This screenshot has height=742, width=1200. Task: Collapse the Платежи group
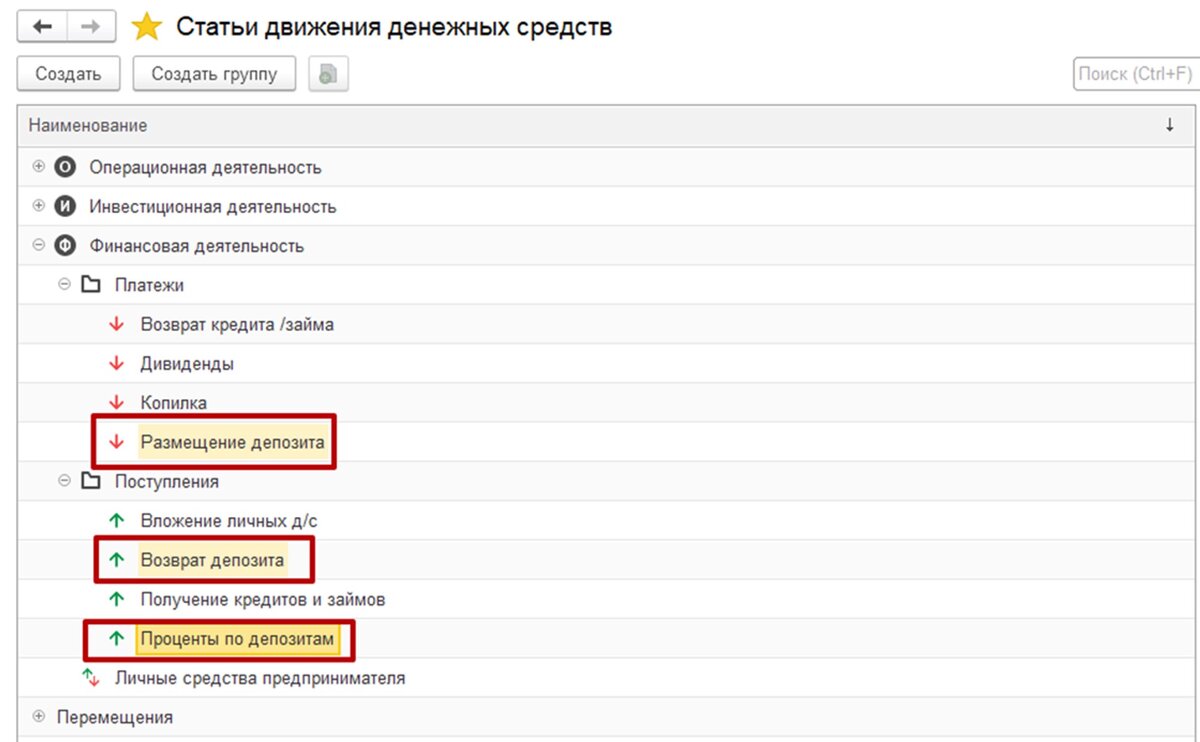(x=64, y=285)
